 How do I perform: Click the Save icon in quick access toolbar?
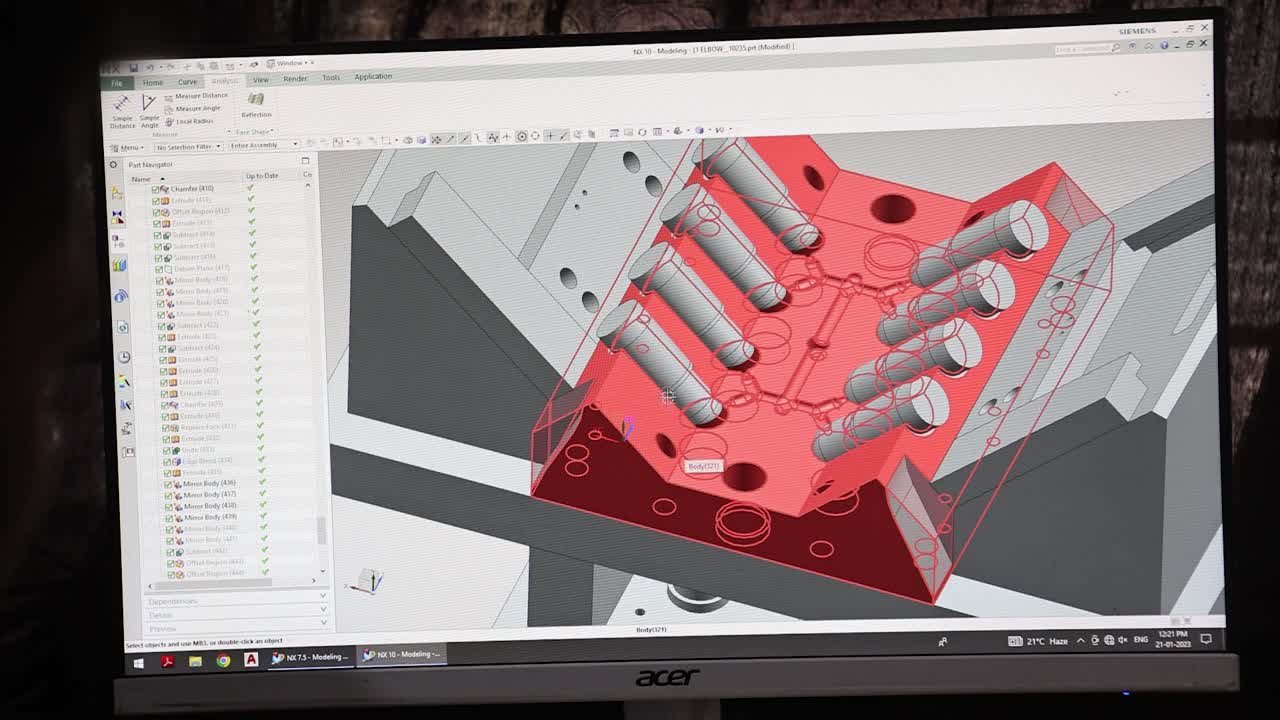coord(134,66)
